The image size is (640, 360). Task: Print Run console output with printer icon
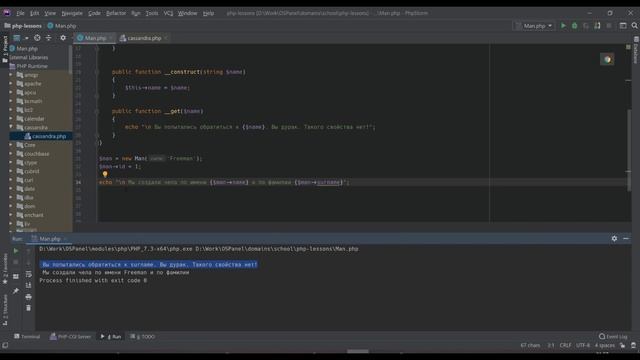coord(28,297)
